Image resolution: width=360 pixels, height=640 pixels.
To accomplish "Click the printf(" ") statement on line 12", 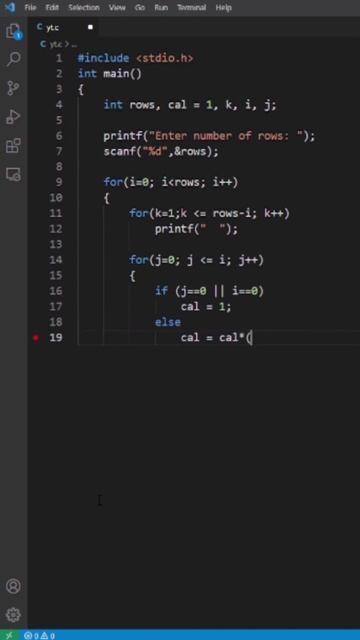I will coord(196,229).
